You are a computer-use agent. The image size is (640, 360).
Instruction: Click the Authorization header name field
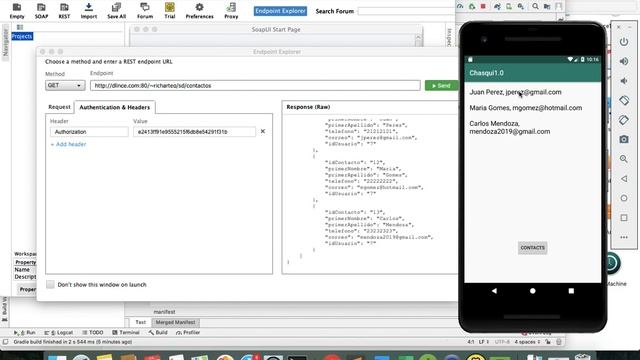coord(89,132)
